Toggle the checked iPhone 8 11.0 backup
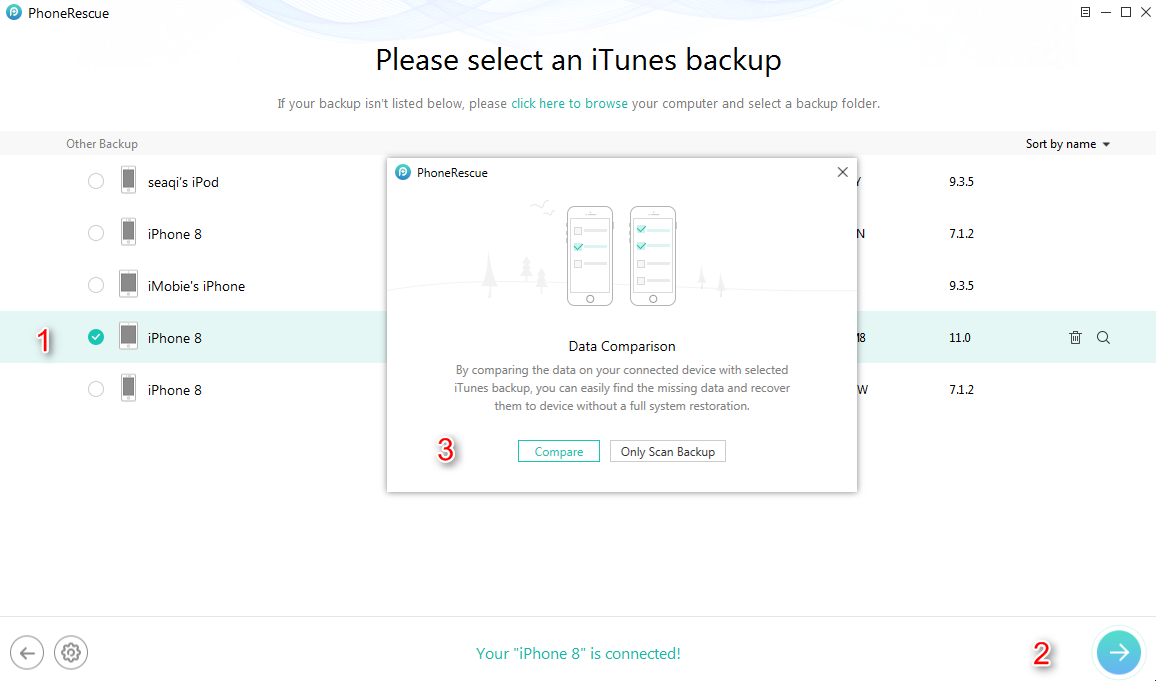 [x=96, y=337]
